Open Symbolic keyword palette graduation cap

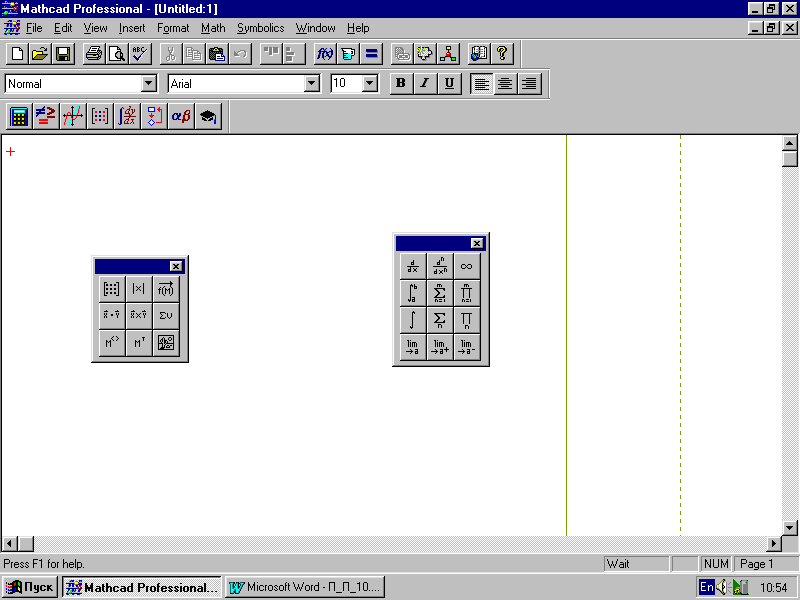click(x=208, y=116)
